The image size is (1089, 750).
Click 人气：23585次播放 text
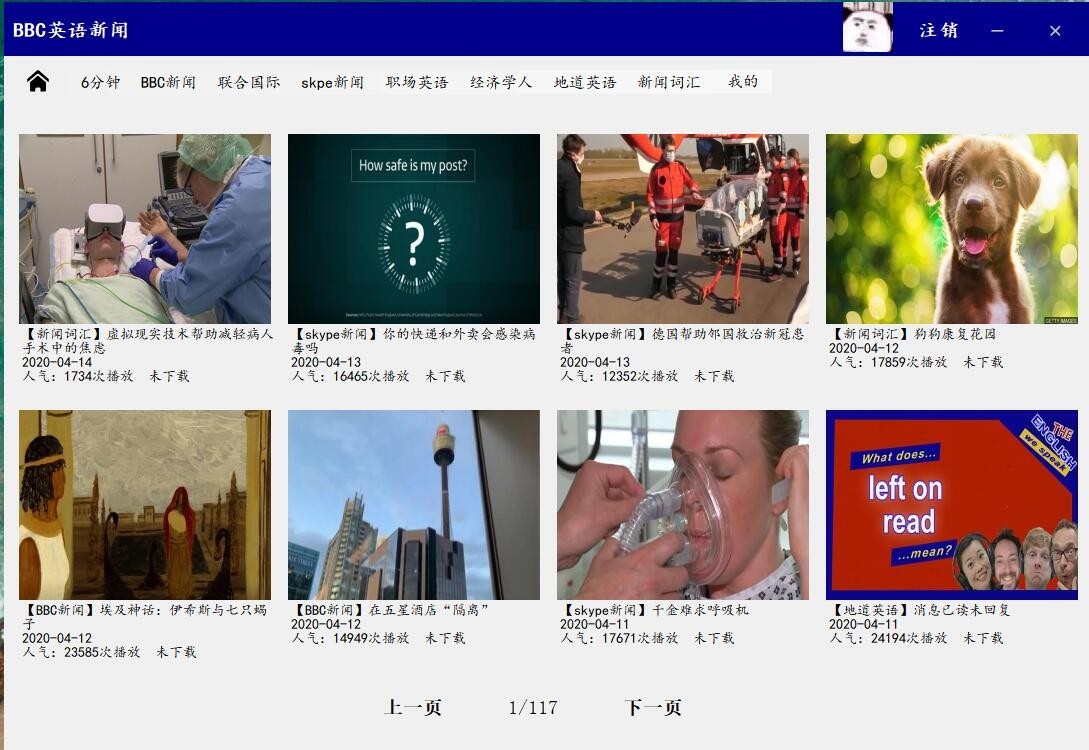pos(81,651)
